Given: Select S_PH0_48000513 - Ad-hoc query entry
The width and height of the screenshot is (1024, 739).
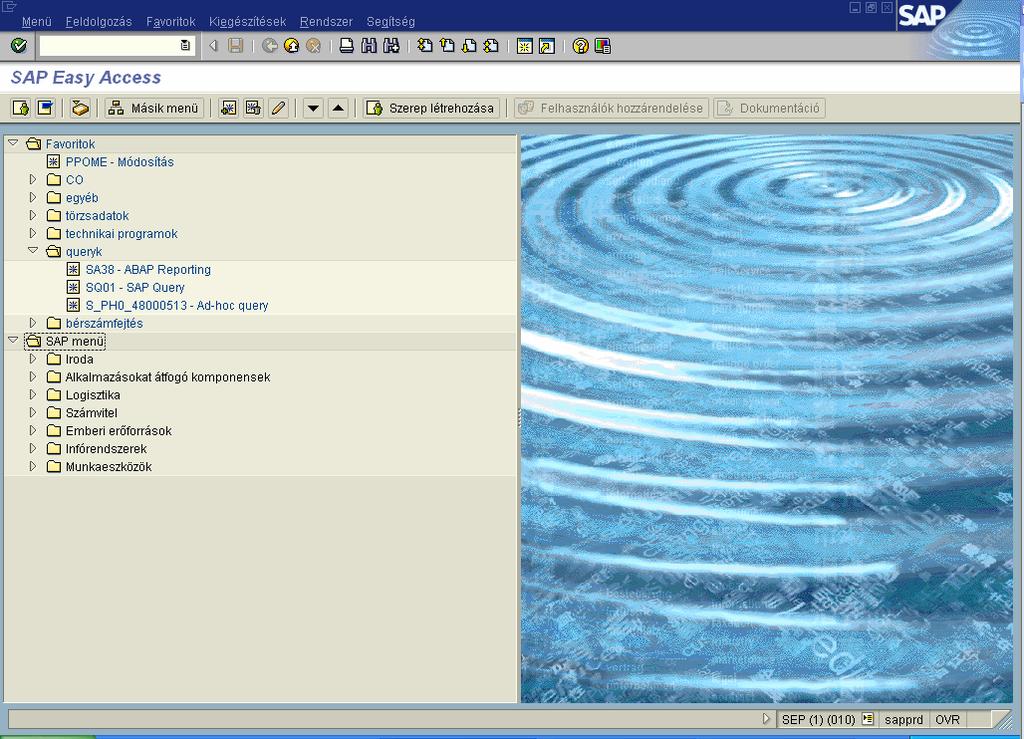Looking at the screenshot, I should (x=177, y=306).
